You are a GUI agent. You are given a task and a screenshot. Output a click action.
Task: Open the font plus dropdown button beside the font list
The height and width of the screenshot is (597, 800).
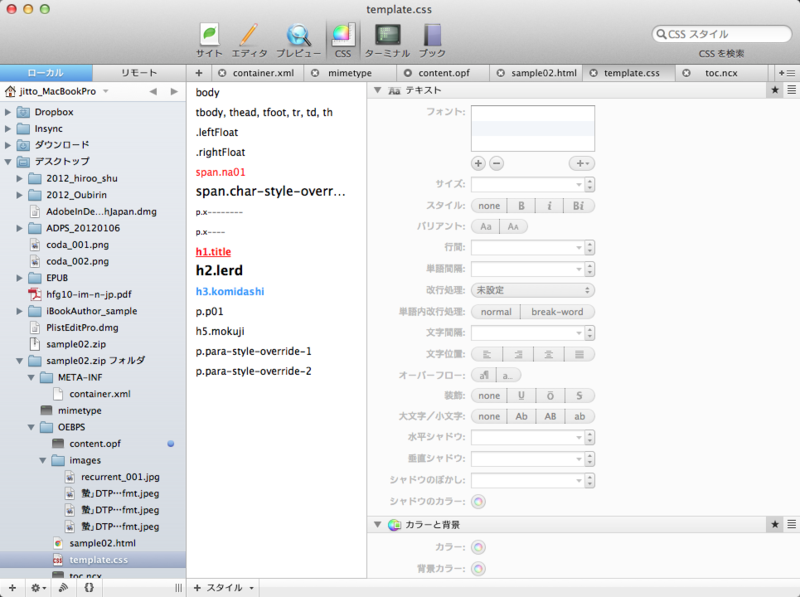point(582,163)
